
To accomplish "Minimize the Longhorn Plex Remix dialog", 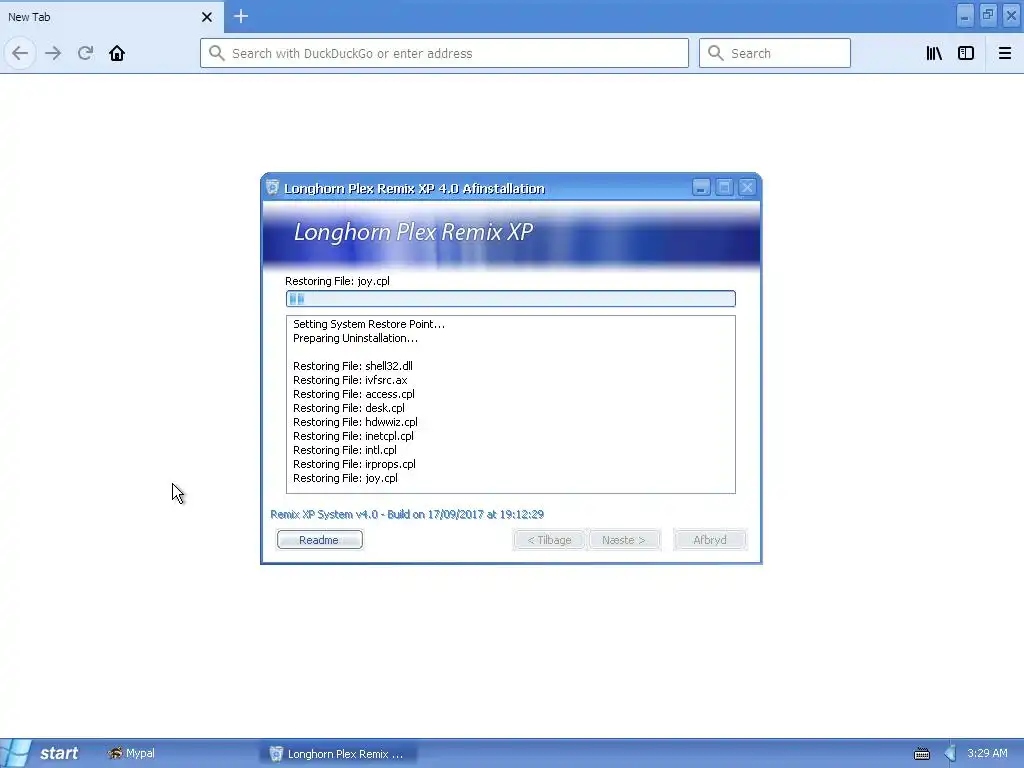I will click(x=701, y=188).
